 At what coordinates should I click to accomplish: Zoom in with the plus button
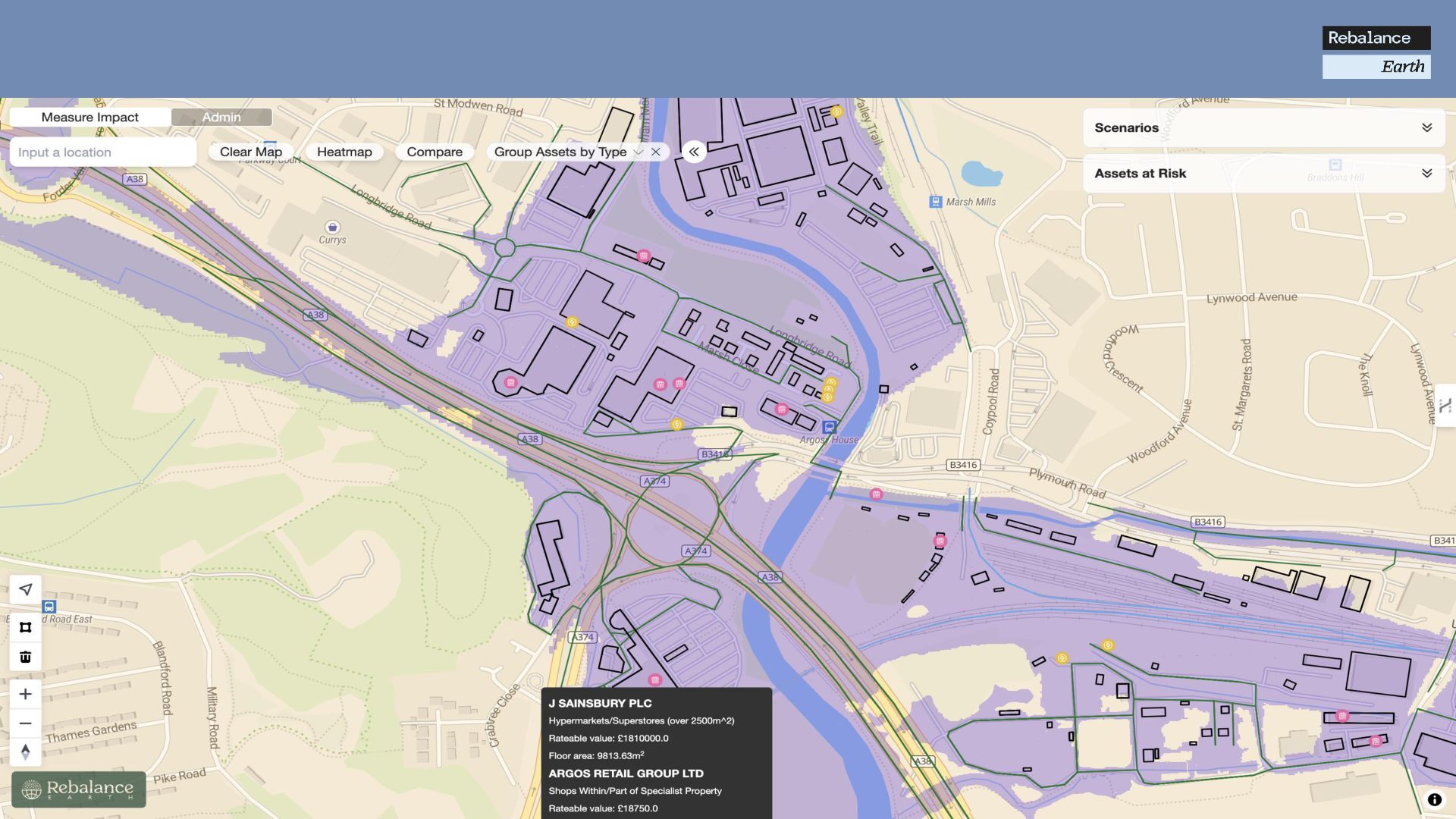pos(25,694)
